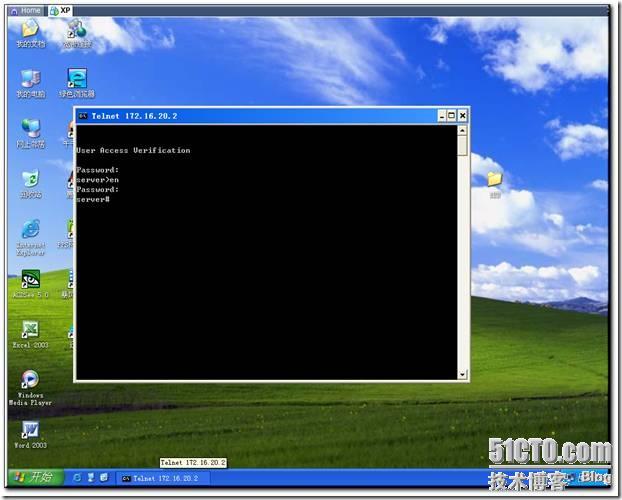Open the My Documents desktop icon
The image size is (622, 500).
pos(30,33)
